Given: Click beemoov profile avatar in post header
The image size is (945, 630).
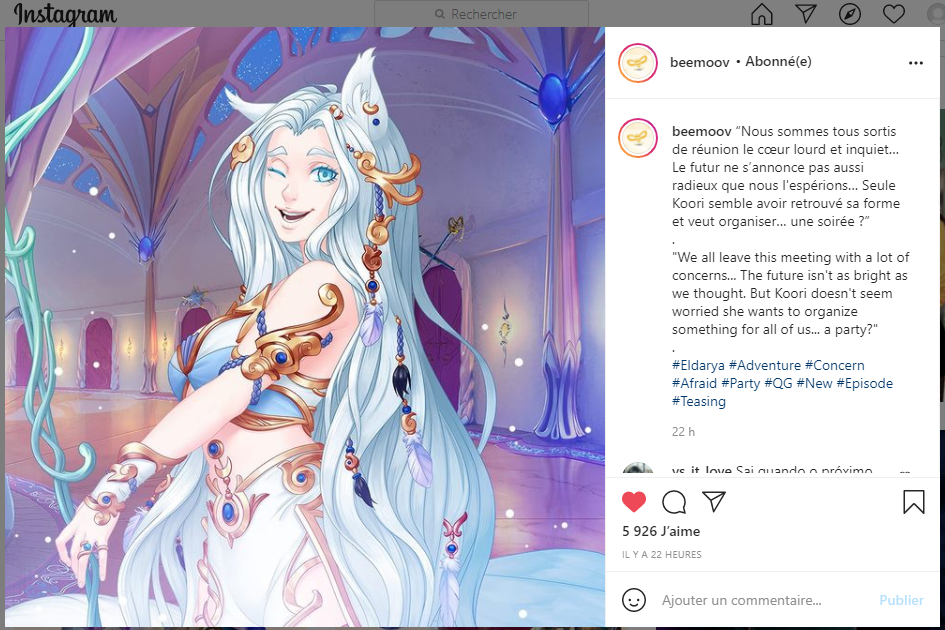Looking at the screenshot, I should tap(638, 63).
